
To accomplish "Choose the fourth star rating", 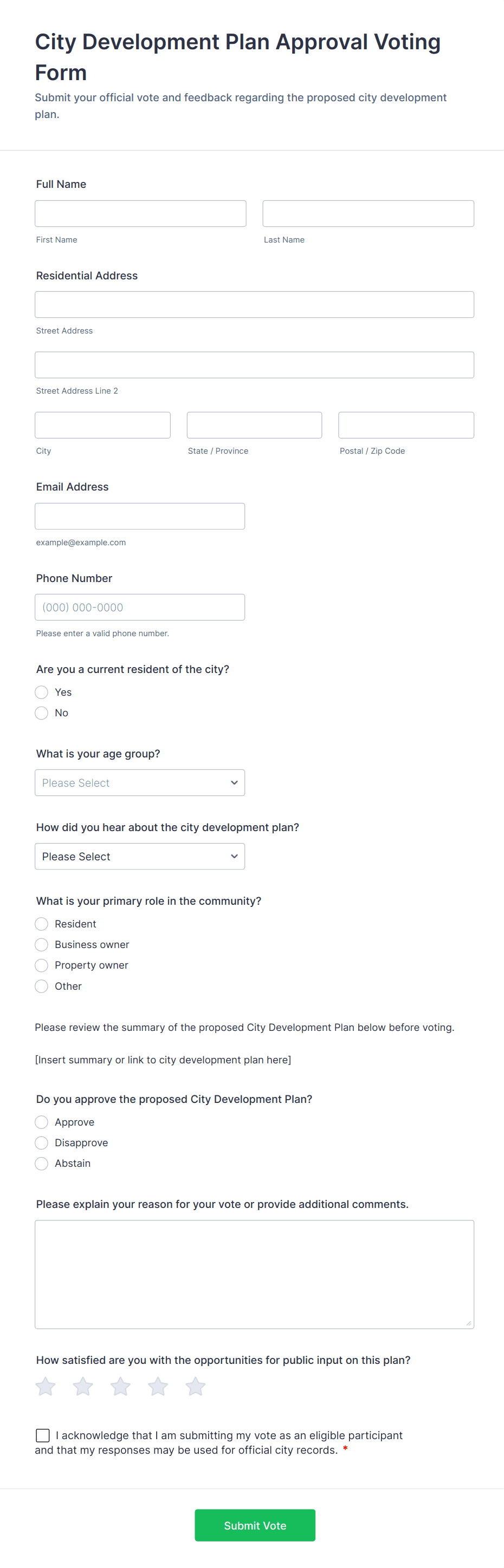I will 158,1386.
